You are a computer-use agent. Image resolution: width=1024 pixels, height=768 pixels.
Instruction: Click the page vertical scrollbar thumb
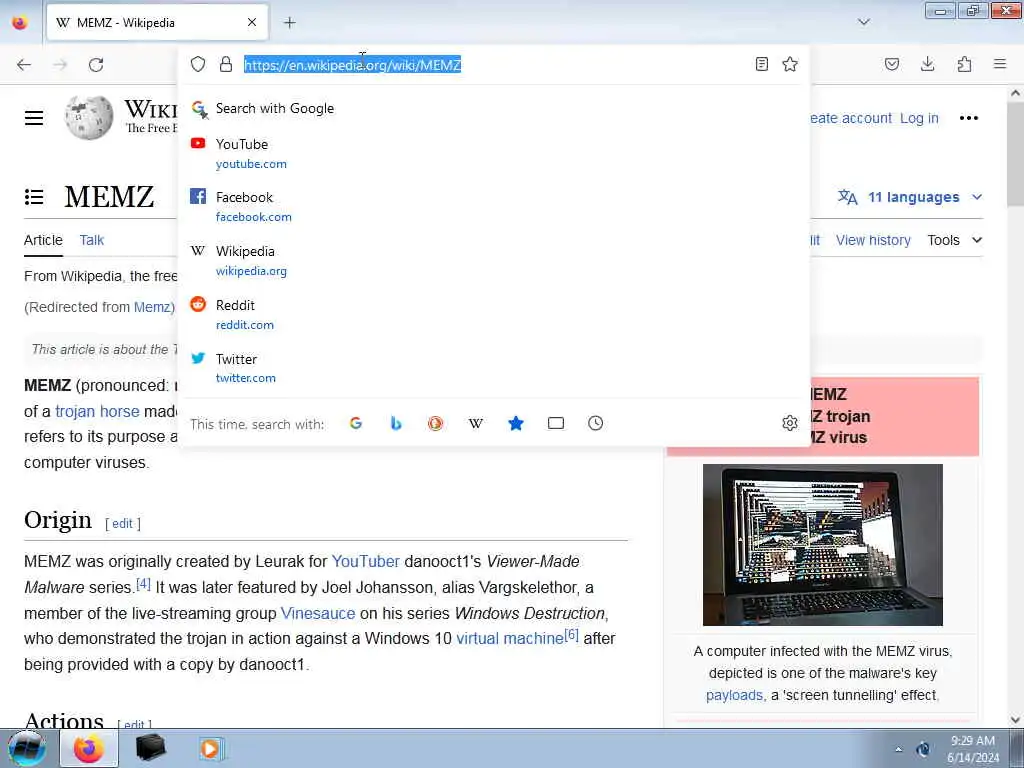coord(1015,153)
